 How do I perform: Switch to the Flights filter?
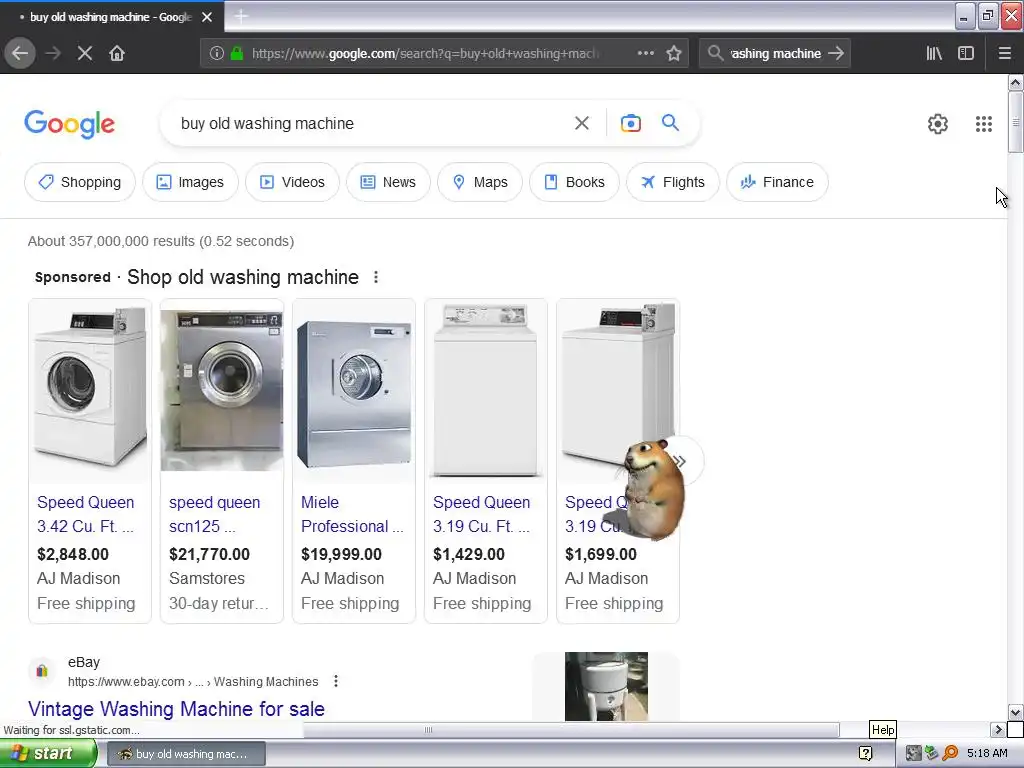[673, 182]
